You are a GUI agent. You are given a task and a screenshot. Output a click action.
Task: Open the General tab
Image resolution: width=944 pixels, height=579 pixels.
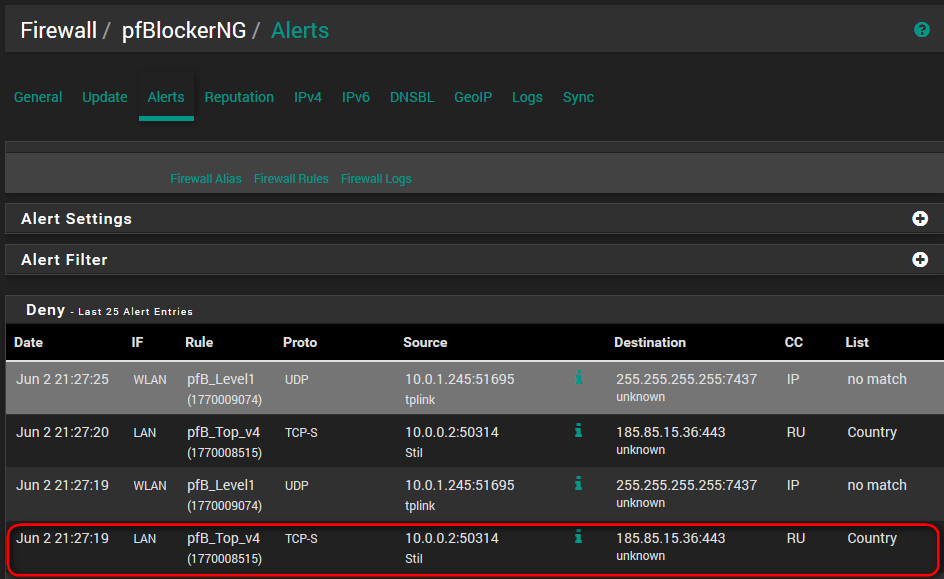pos(38,97)
